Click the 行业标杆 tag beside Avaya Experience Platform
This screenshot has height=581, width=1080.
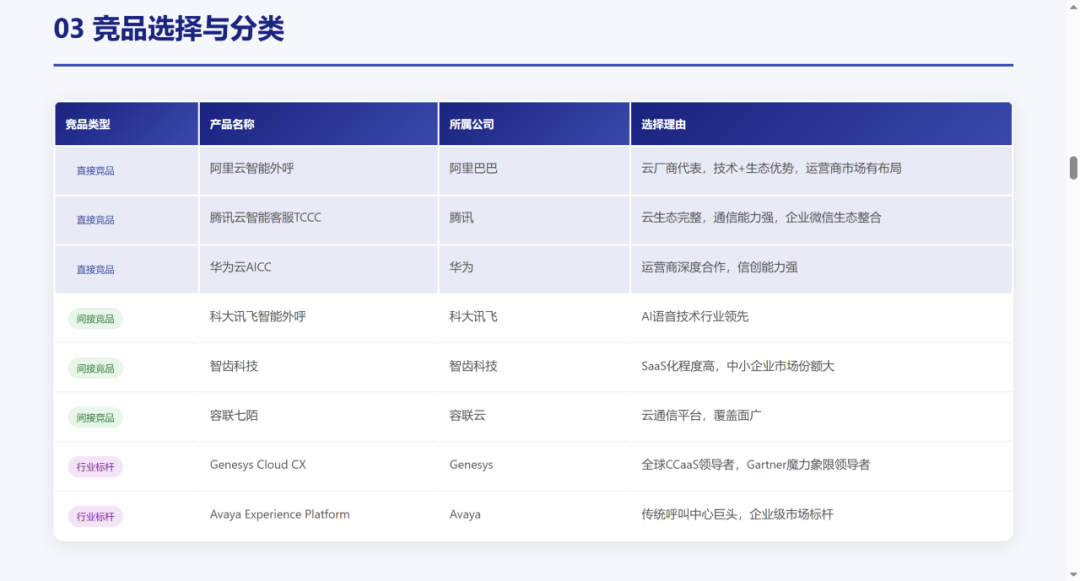[96, 517]
